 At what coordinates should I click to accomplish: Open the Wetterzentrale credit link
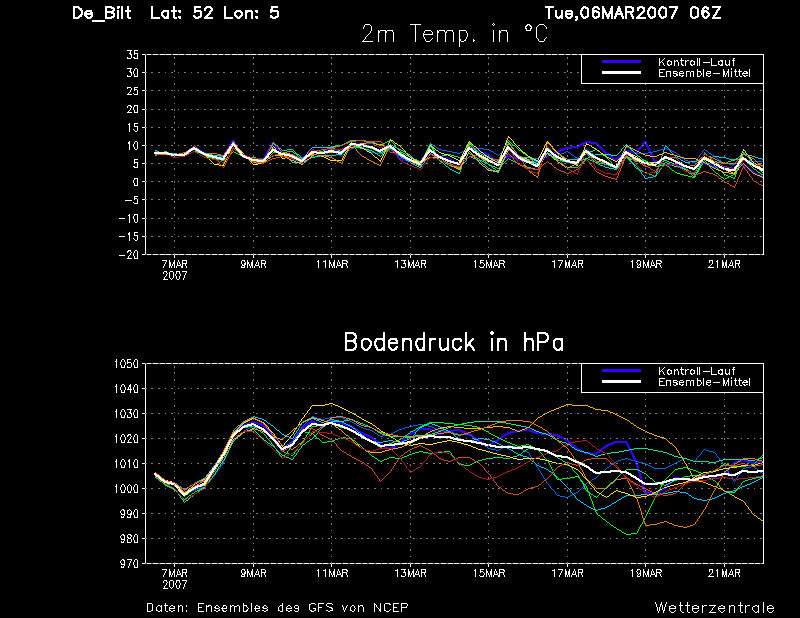tap(714, 607)
